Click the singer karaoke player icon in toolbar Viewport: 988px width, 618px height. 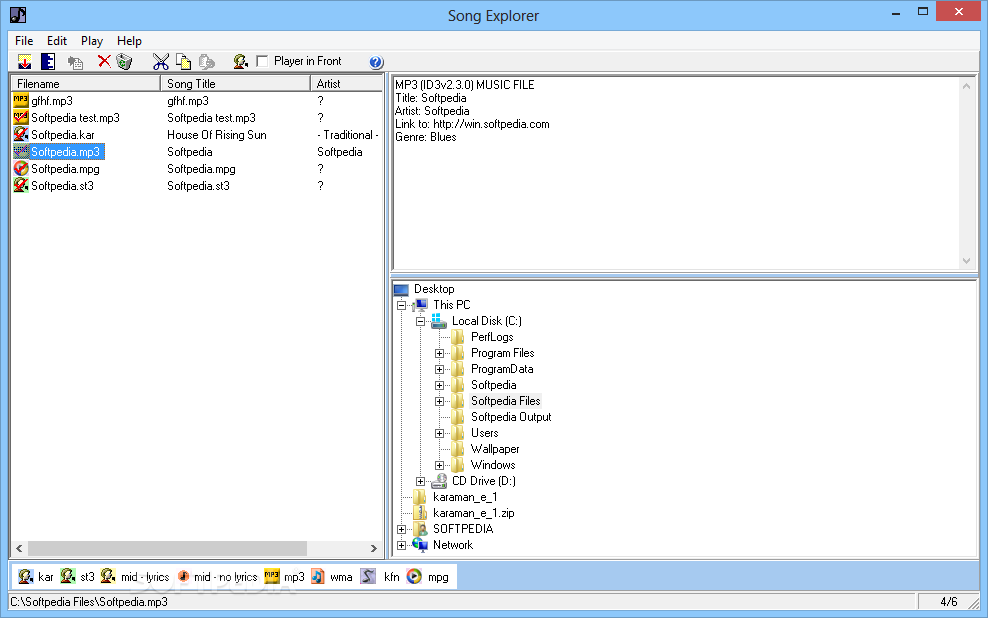coord(240,62)
